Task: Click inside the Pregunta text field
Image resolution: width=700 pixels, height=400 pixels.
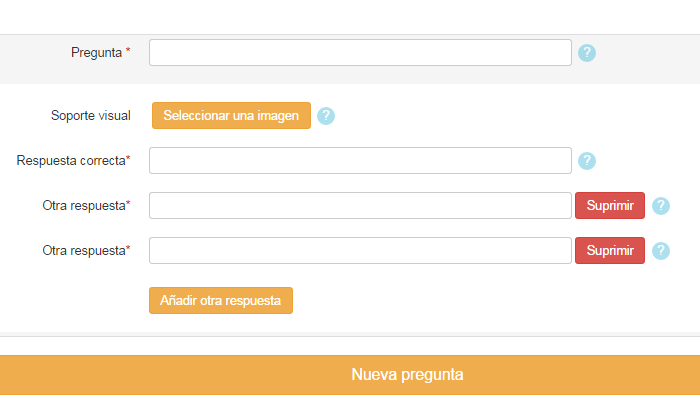Action: pyautogui.click(x=360, y=53)
